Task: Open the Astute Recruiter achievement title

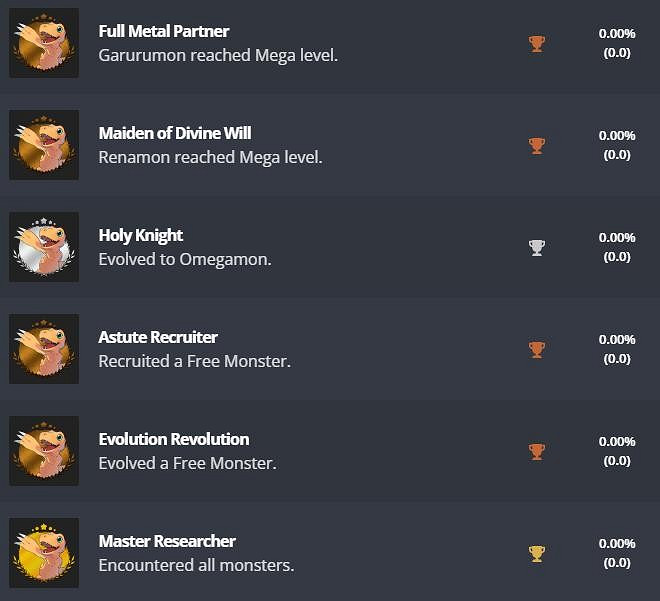Action: tap(158, 337)
